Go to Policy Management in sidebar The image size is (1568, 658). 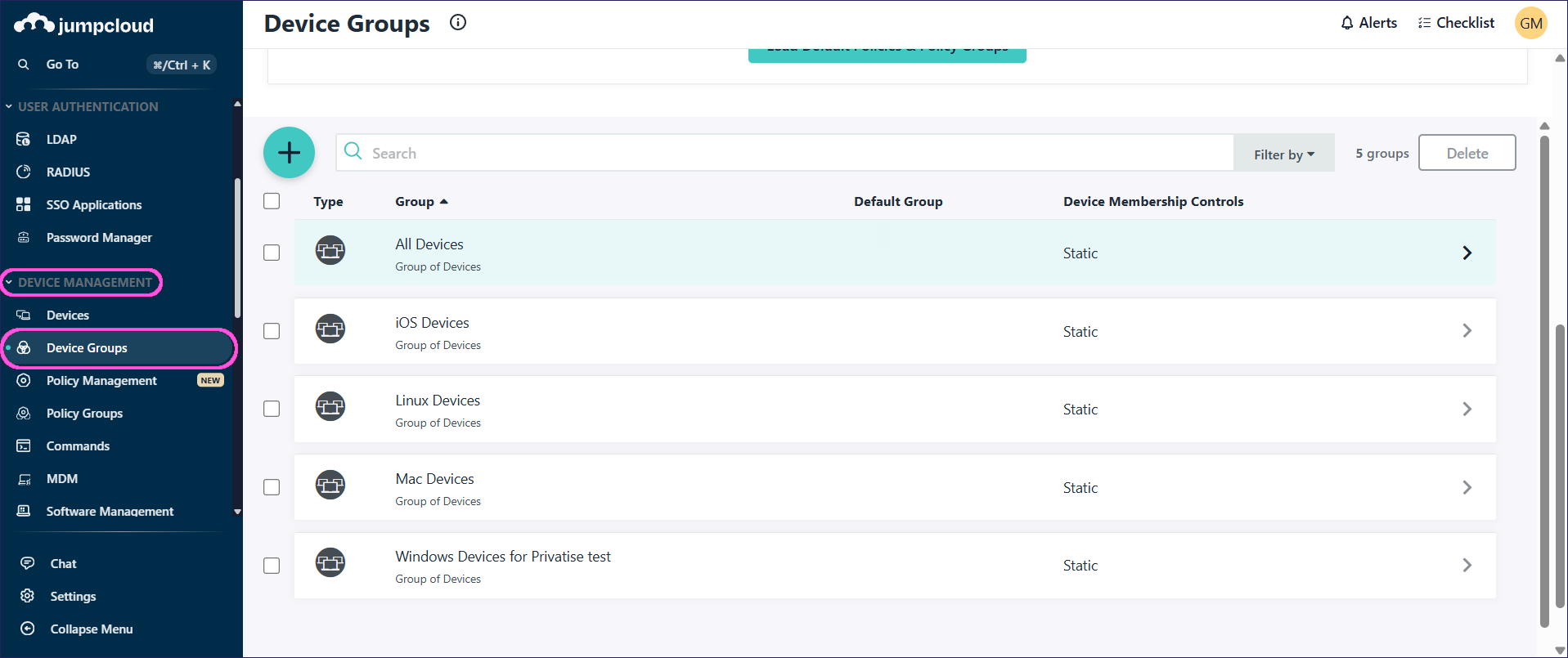[x=101, y=381]
